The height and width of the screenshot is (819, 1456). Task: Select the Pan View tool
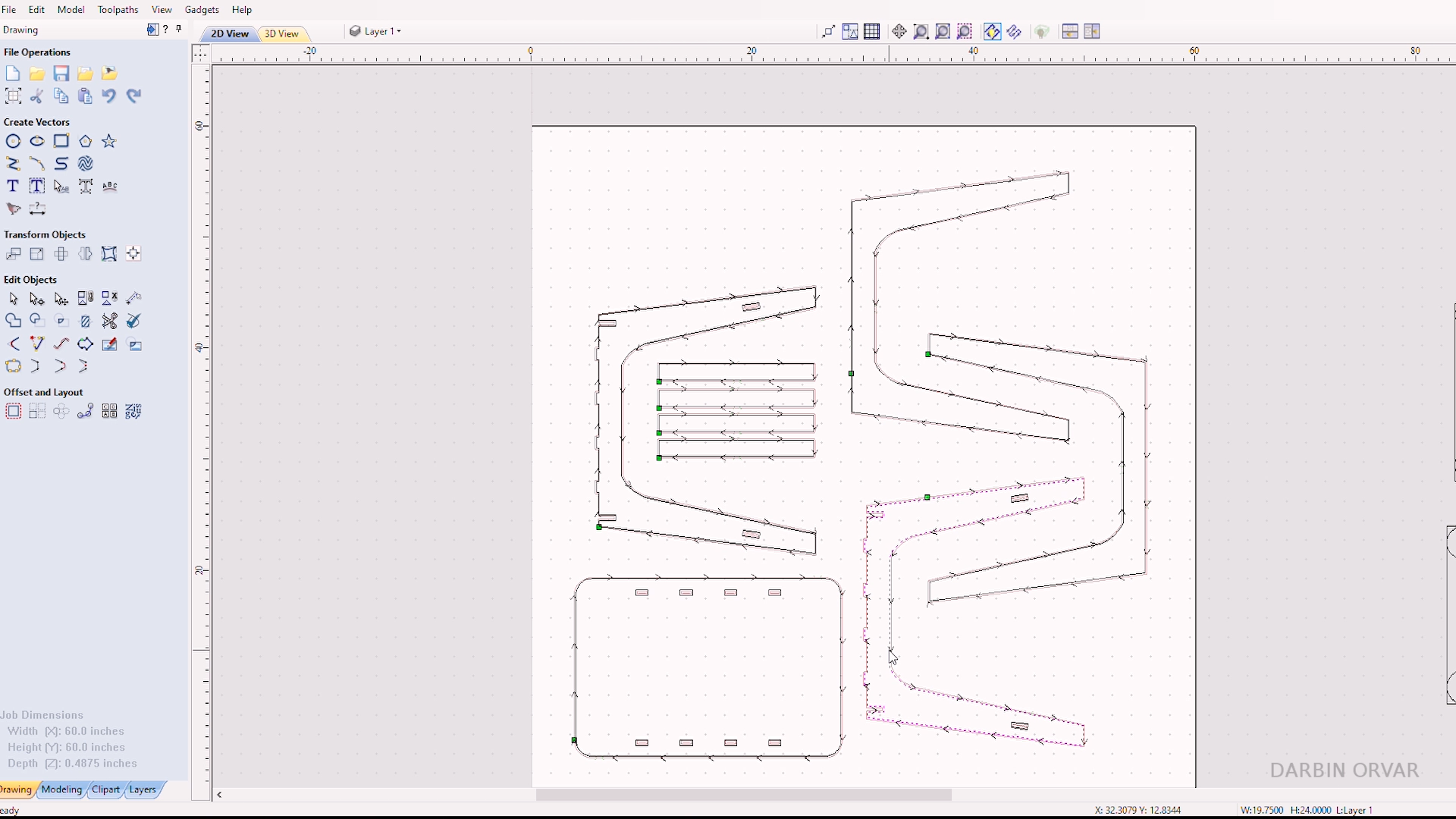(x=899, y=31)
